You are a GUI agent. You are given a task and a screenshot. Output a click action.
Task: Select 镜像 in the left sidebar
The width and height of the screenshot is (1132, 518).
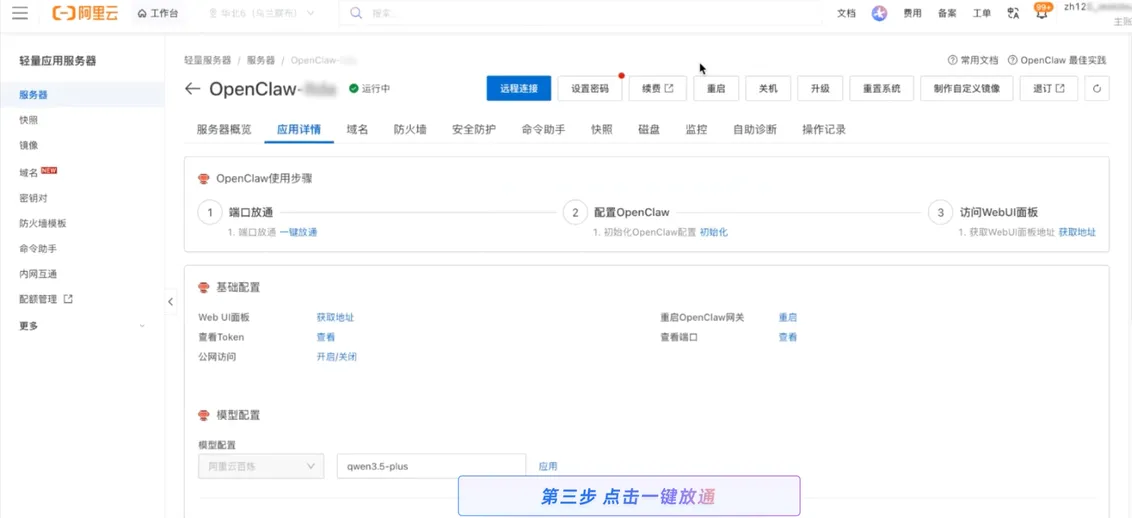pyautogui.click(x=29, y=145)
